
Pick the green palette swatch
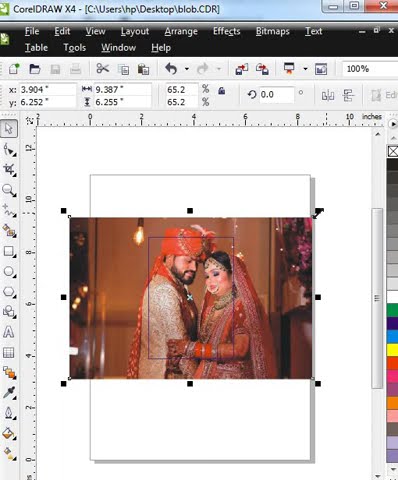pos(392,311)
